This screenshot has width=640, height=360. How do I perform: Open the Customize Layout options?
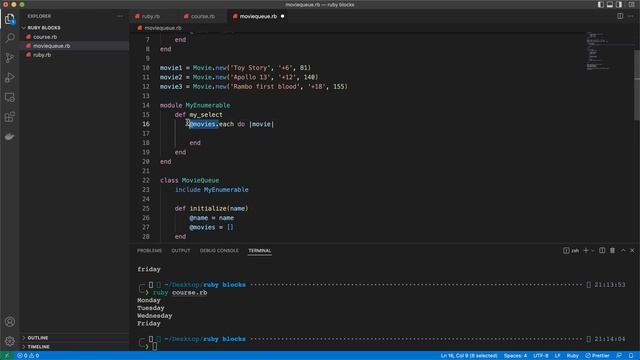coord(631,4)
